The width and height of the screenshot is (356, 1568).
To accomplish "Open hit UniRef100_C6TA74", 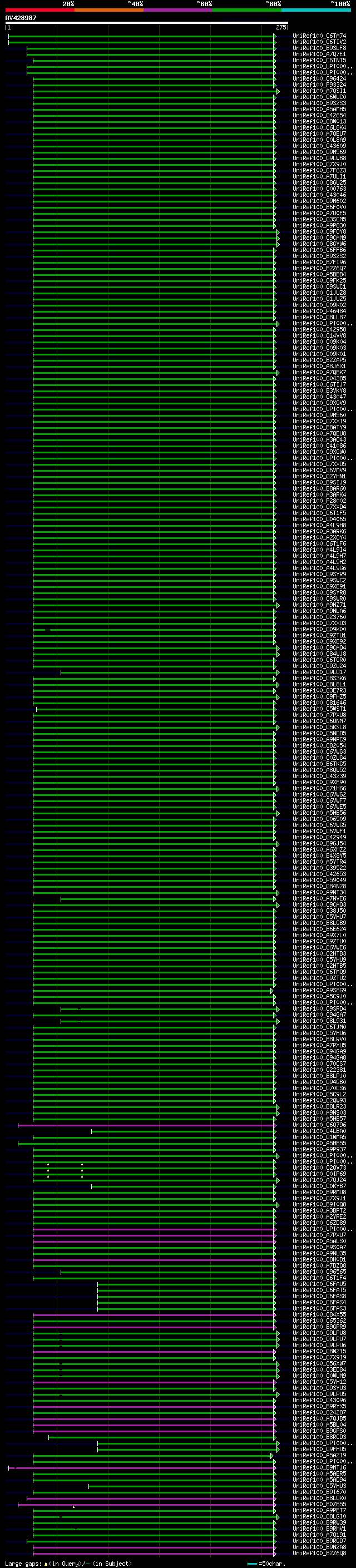I will click(319, 36).
